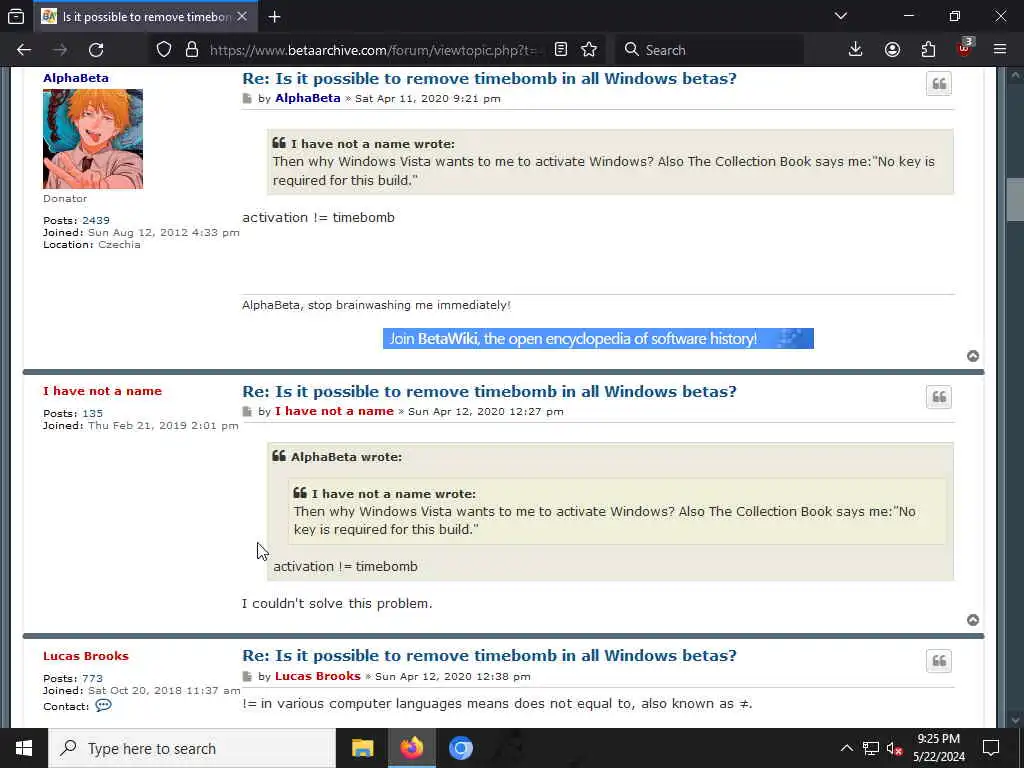
Task: Open AlphaBeta's post title link
Action: click(489, 78)
